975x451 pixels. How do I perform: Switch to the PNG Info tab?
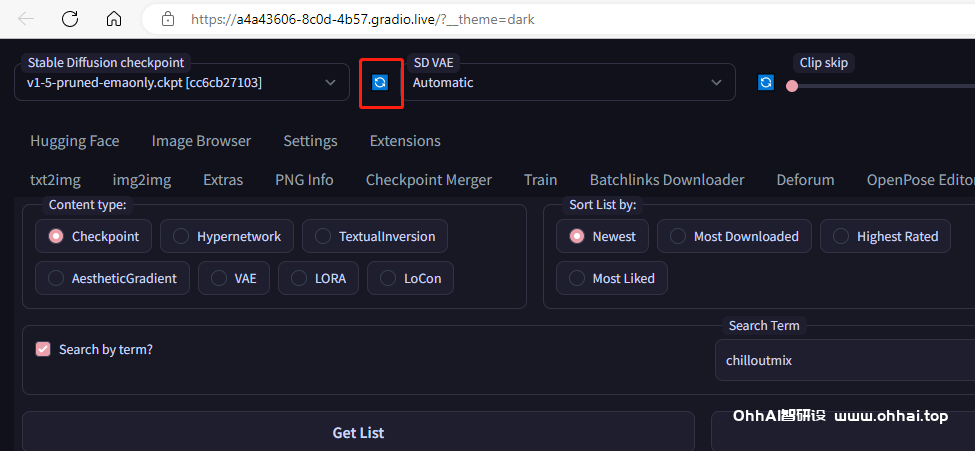pos(304,180)
